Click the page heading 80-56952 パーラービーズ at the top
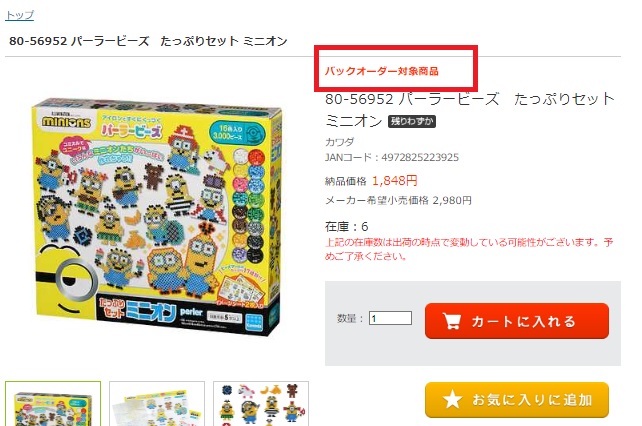Screen dimensions: 642x426 point(148,41)
